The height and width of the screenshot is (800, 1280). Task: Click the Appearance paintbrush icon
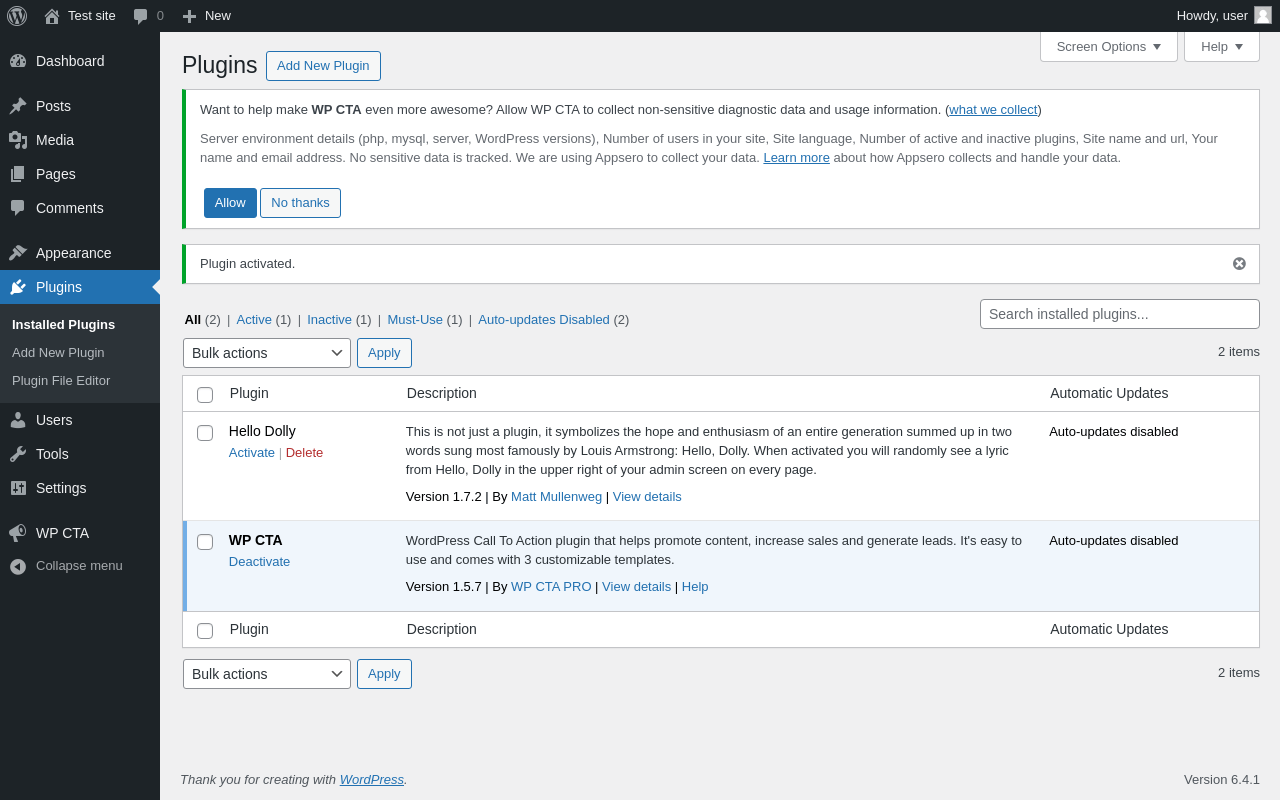[x=18, y=253]
